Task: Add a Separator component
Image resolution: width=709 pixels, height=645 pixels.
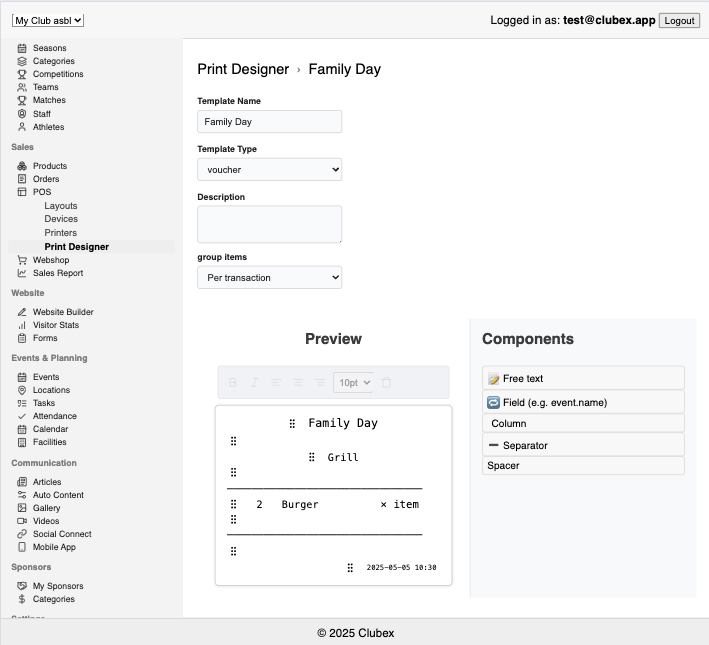Action: tap(583, 445)
